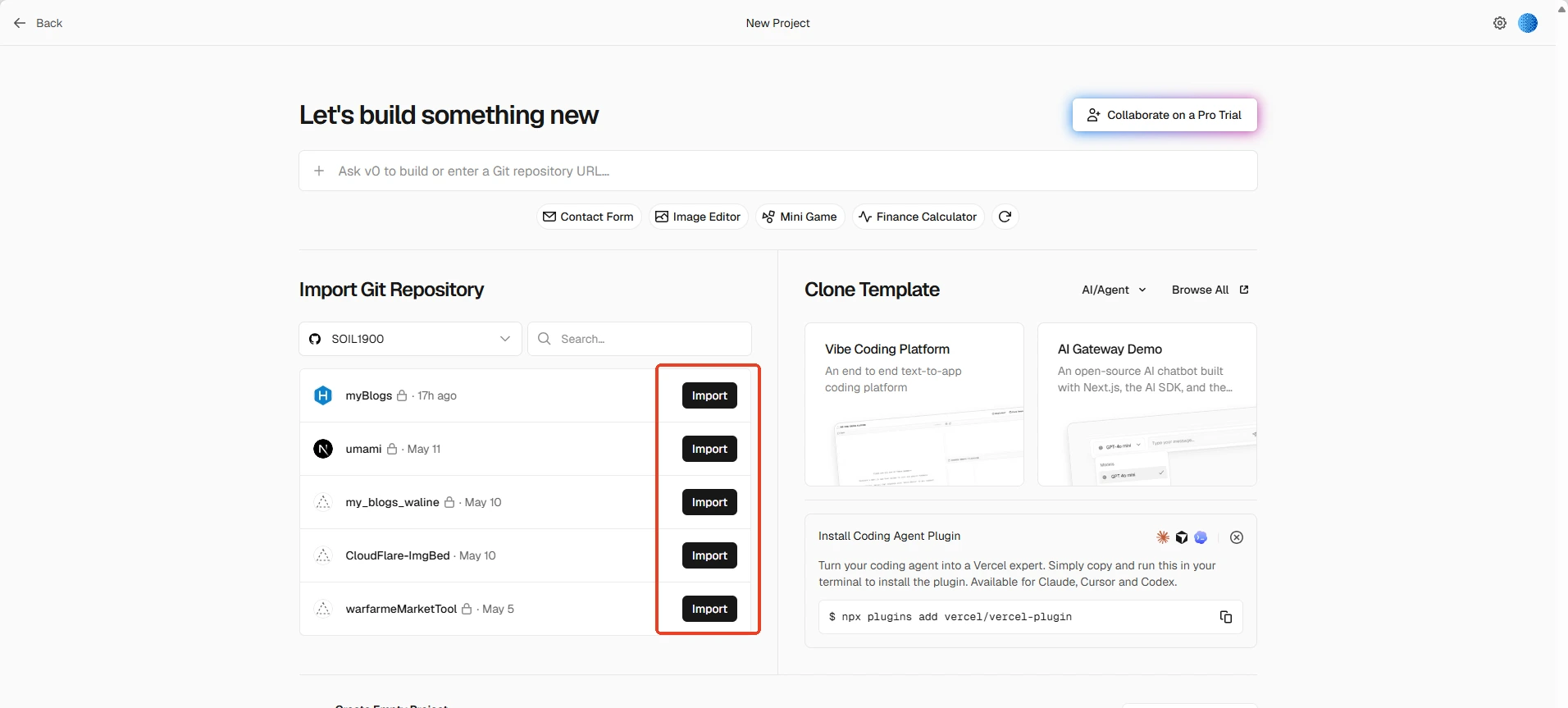
Task: Click the lock icon next to my_blogs_waline
Action: [x=449, y=502]
